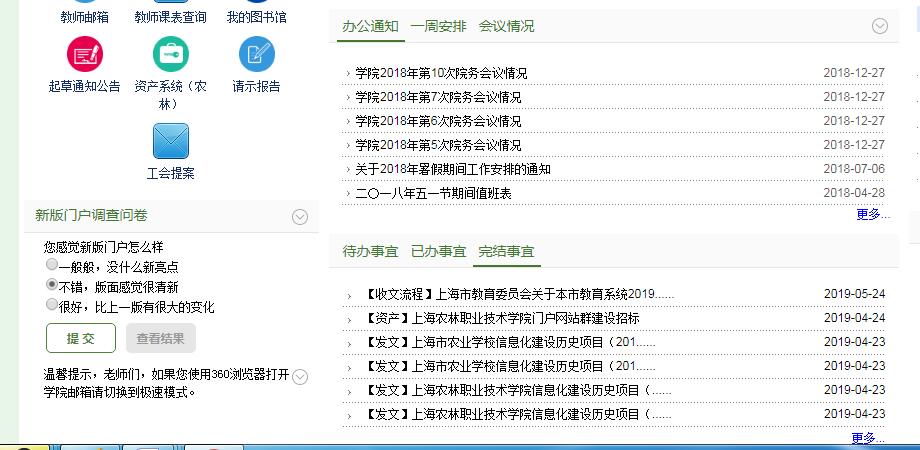Click the 提交 button
The image size is (920, 450).
pyautogui.click(x=81, y=338)
